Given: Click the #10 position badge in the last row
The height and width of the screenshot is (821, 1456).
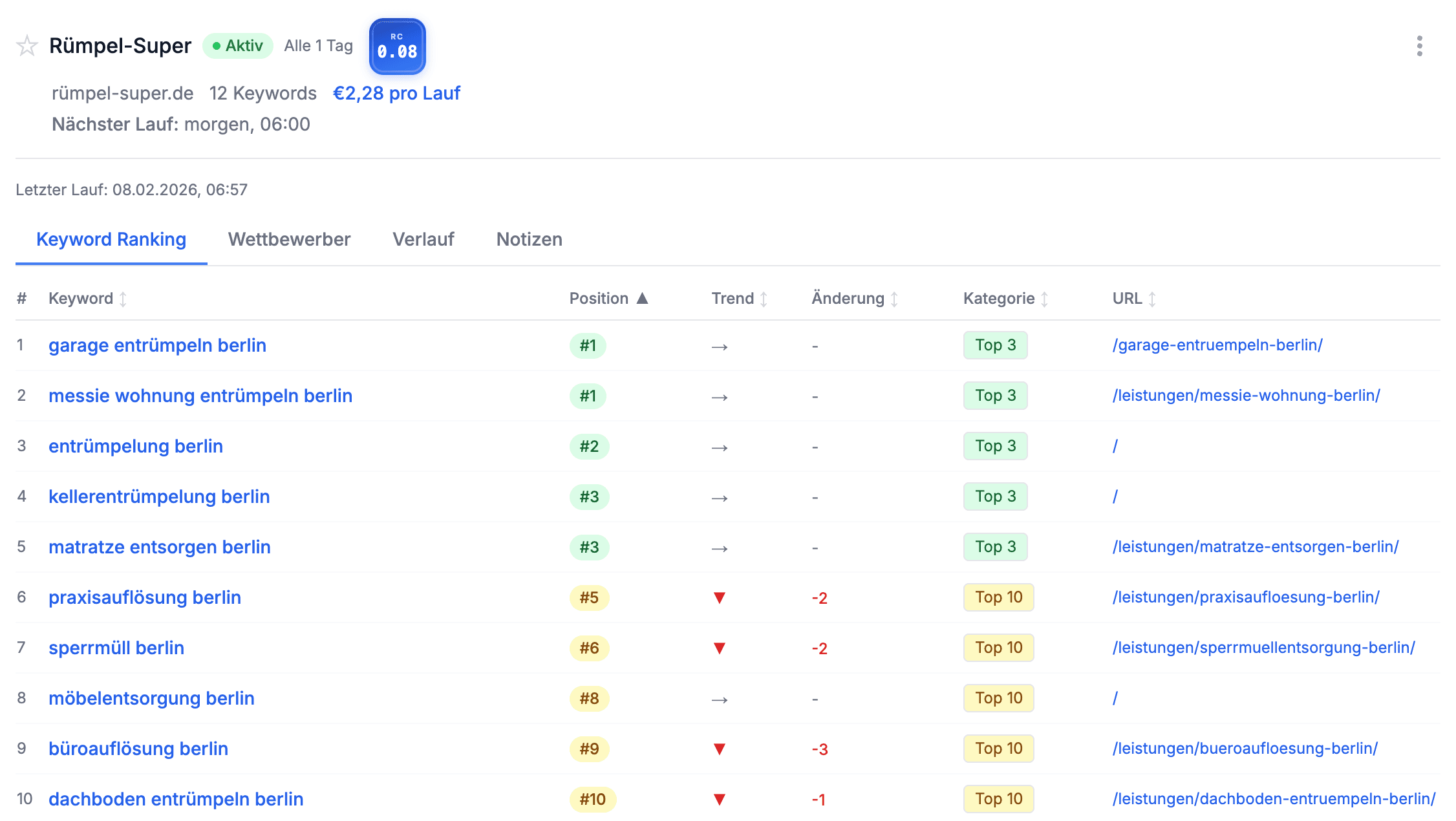Looking at the screenshot, I should point(592,799).
